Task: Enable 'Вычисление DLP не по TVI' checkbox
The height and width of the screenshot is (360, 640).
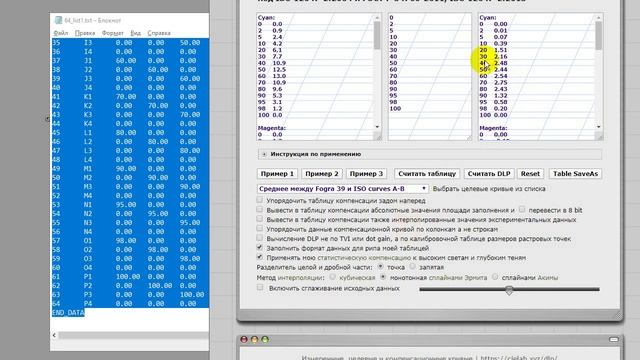Action: point(260,238)
